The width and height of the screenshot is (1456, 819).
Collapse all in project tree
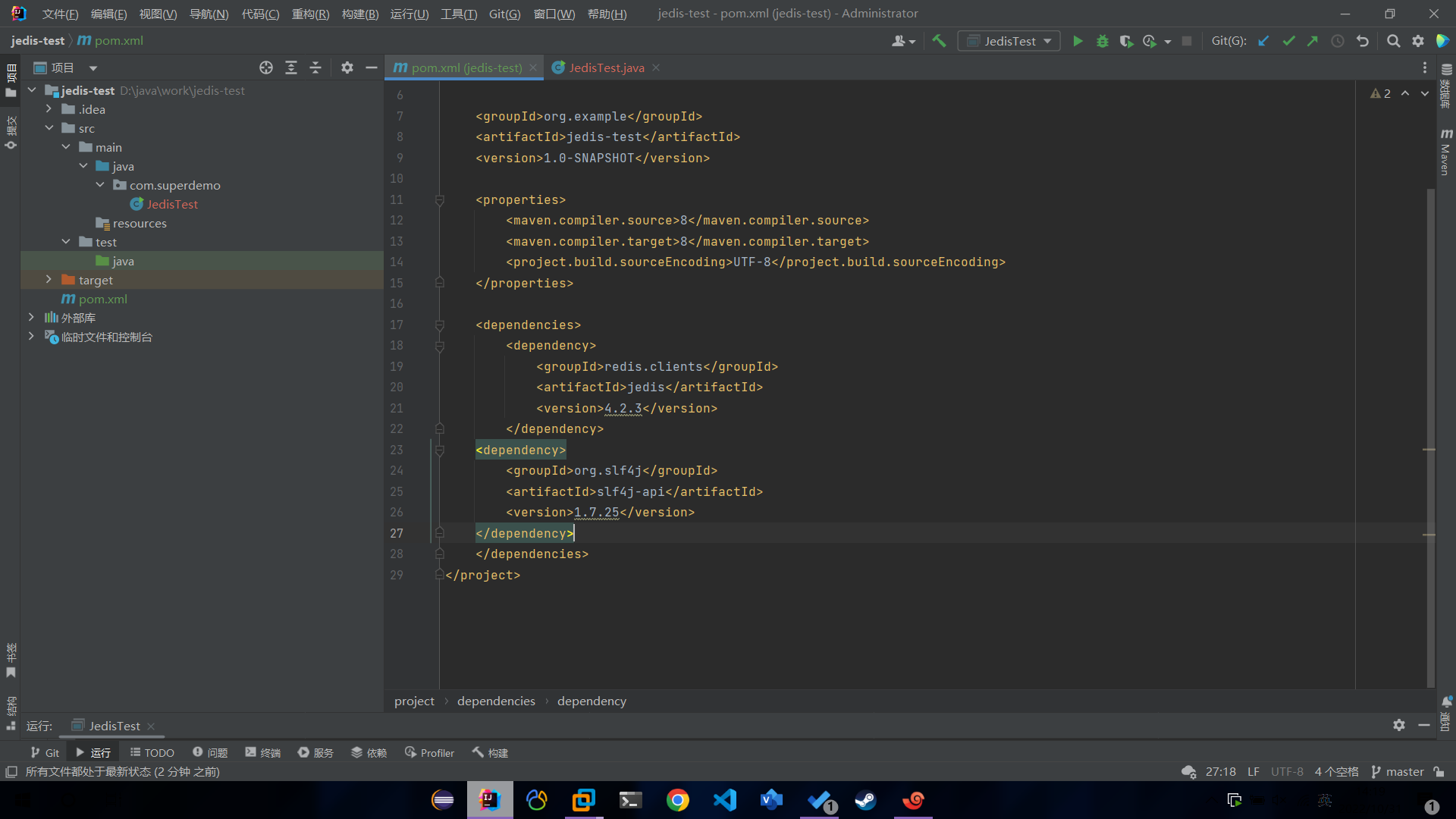pos(315,67)
